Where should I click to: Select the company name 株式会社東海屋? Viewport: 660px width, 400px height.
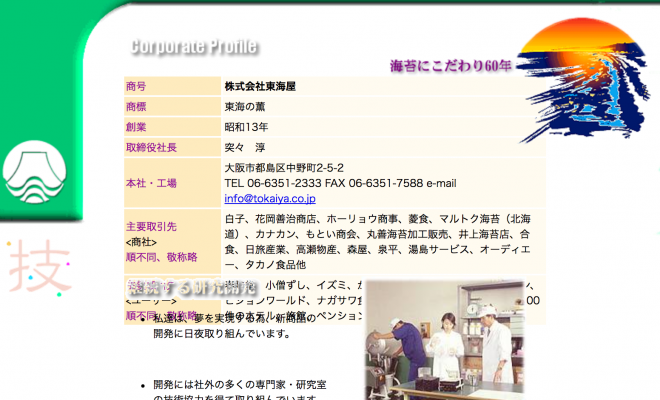click(260, 86)
